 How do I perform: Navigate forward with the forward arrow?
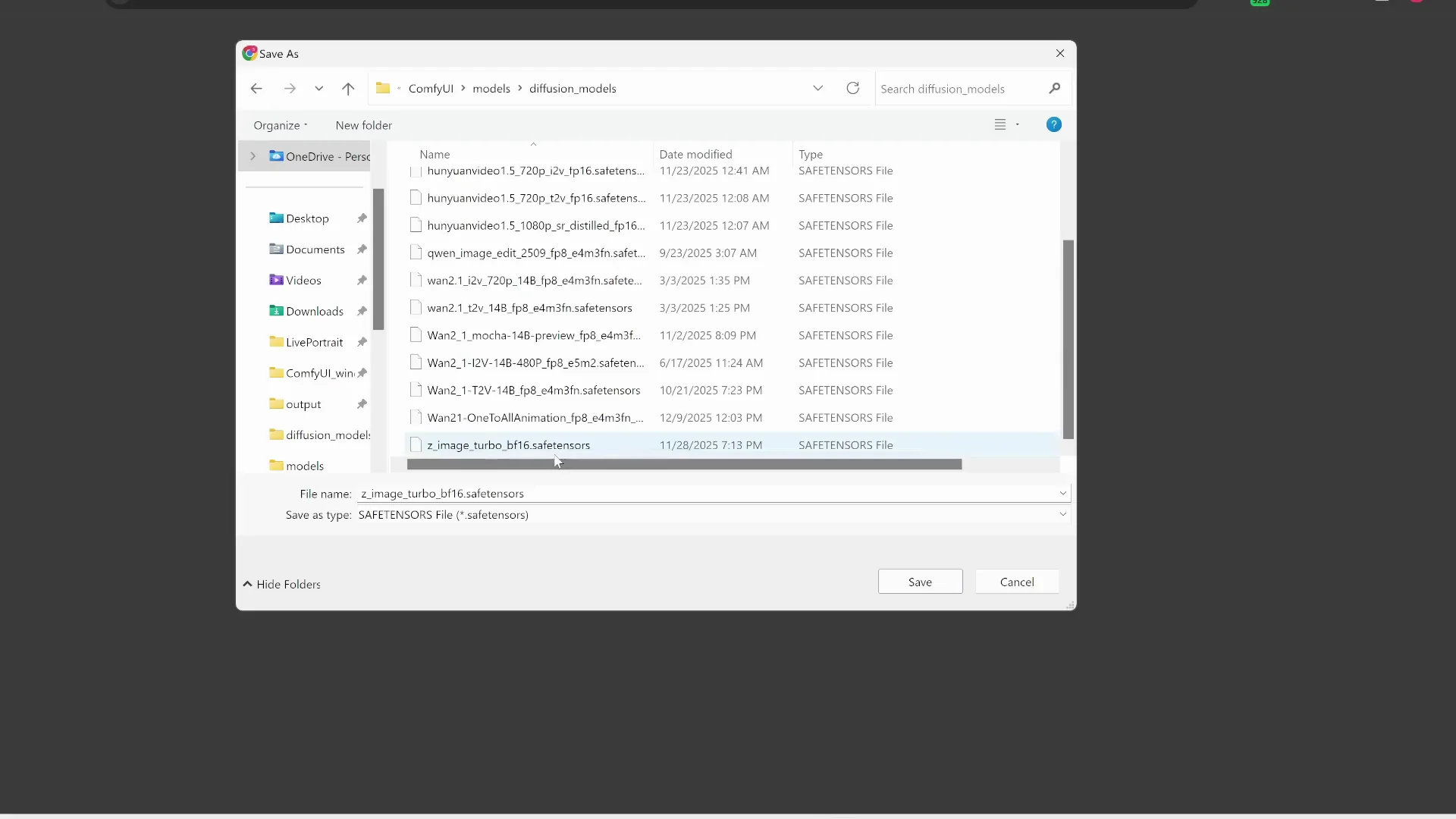[x=290, y=88]
